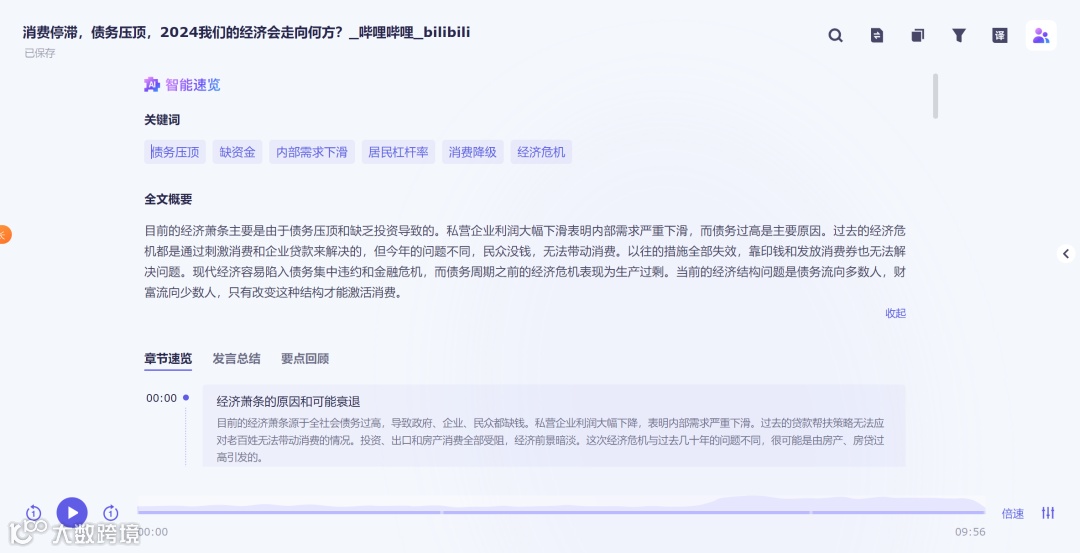Click the 已保存 status label
Screen dimensions: 1080x553
pyautogui.click(x=40, y=53)
